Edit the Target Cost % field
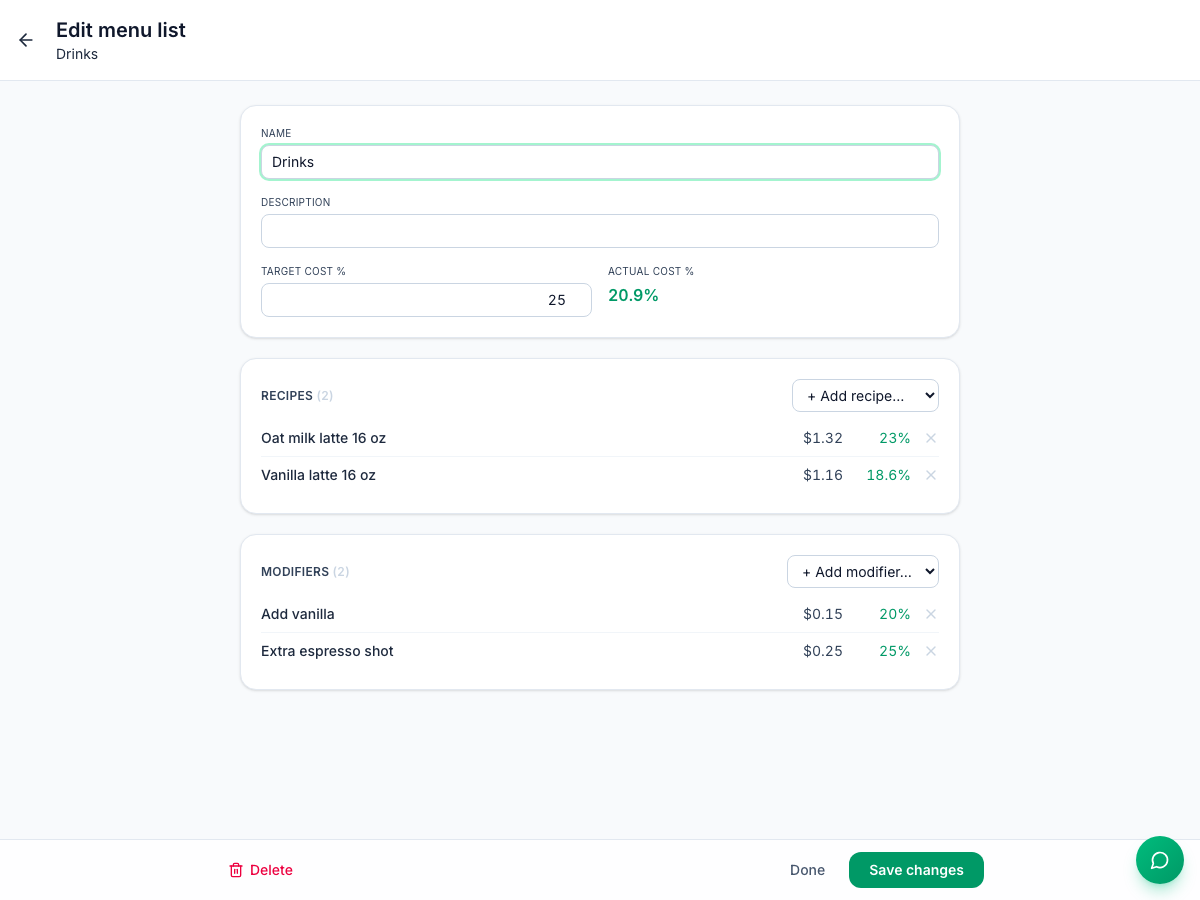The image size is (1200, 900). point(426,300)
